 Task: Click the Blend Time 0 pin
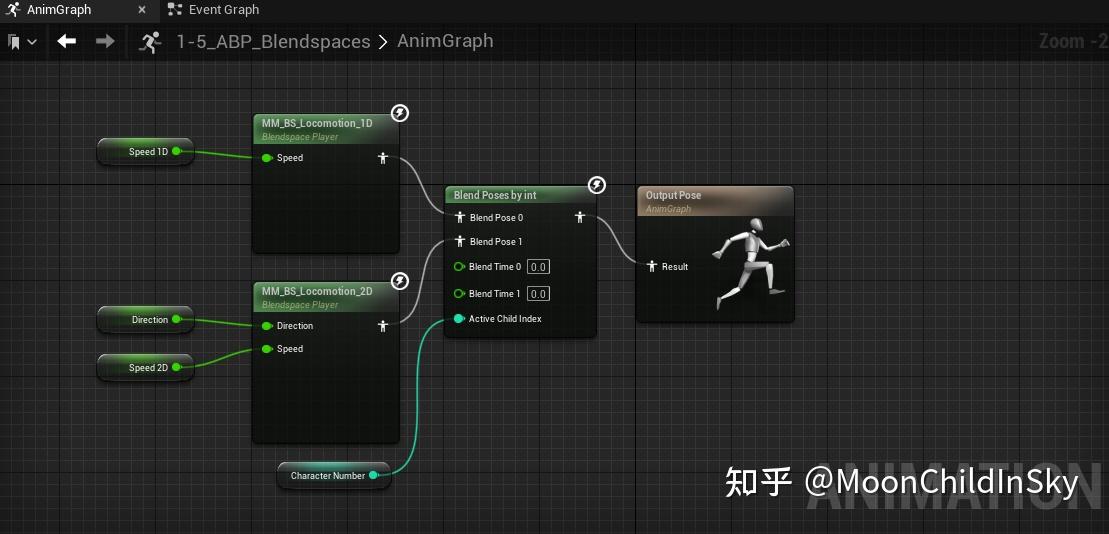(458, 267)
